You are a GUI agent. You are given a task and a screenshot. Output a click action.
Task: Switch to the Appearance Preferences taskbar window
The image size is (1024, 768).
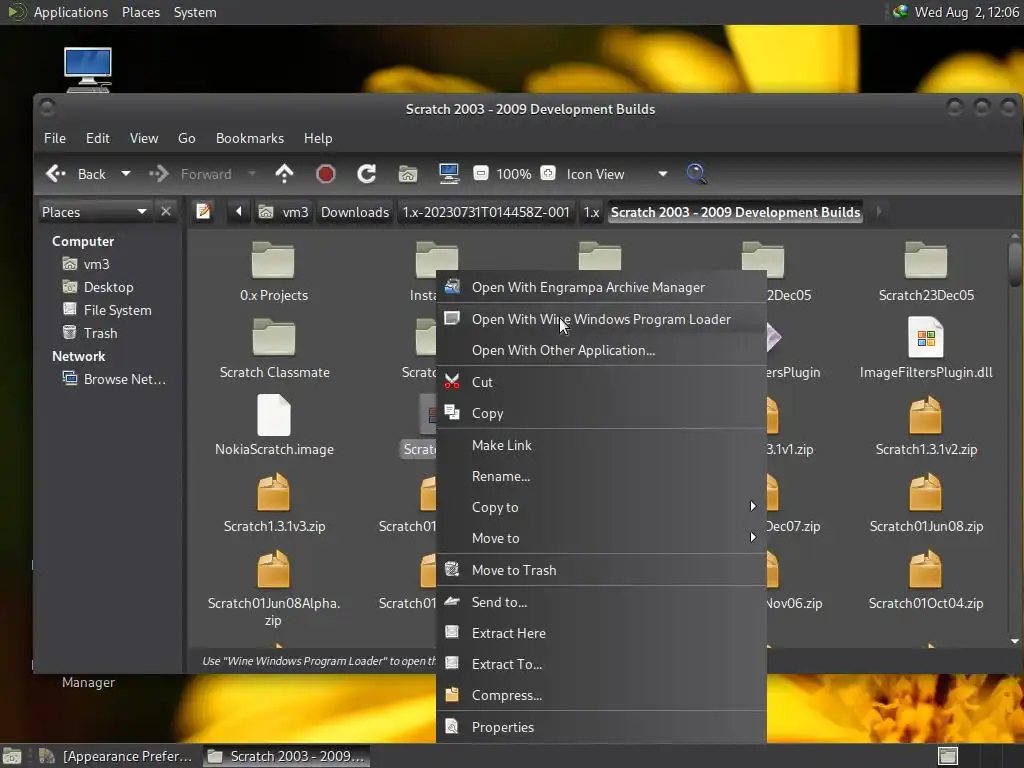point(116,756)
